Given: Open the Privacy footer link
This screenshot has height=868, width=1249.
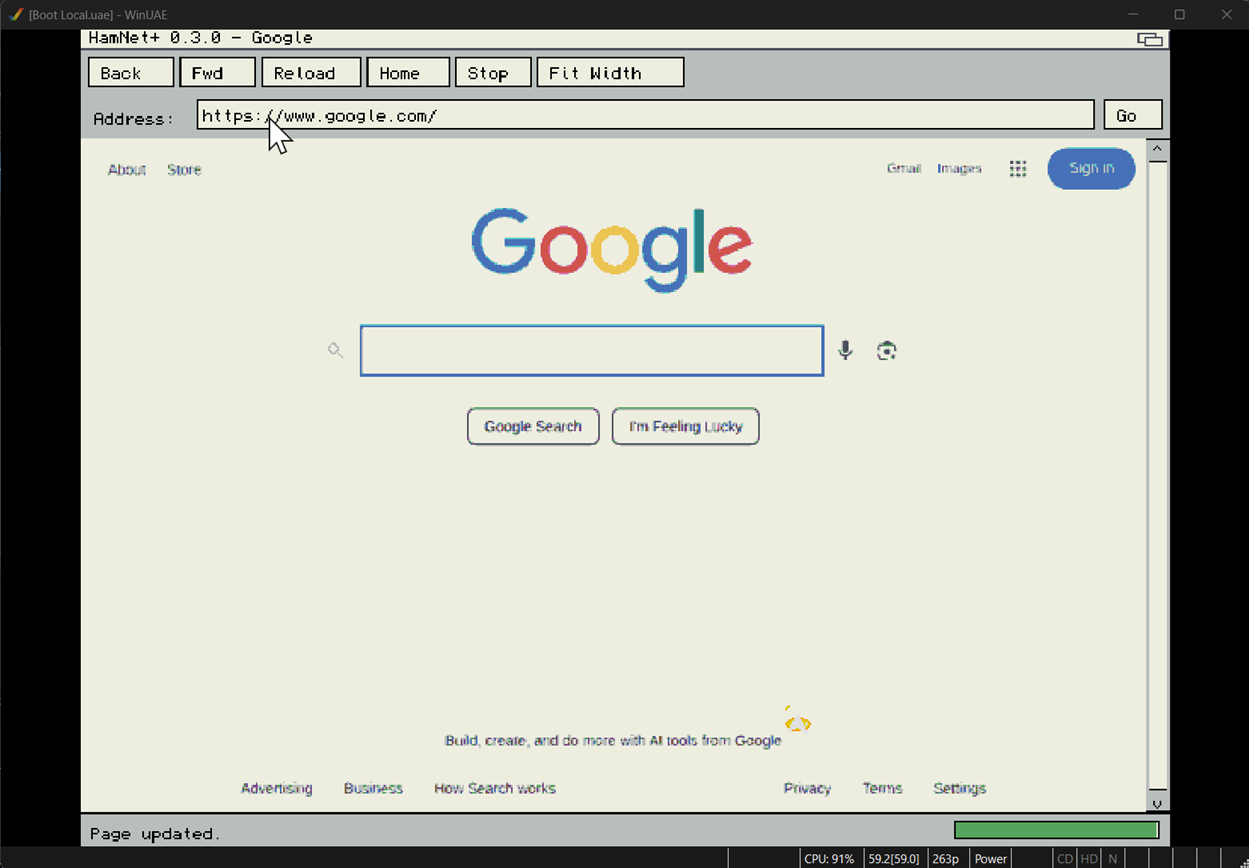Looking at the screenshot, I should click(x=807, y=788).
